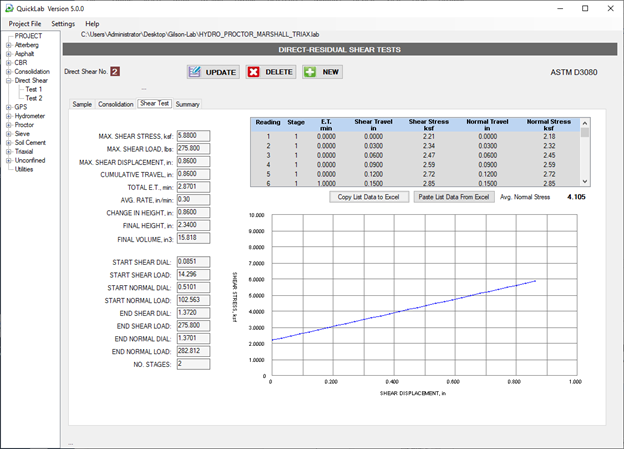
Task: Click the END SHEAR DIAL field
Action: (x=193, y=312)
